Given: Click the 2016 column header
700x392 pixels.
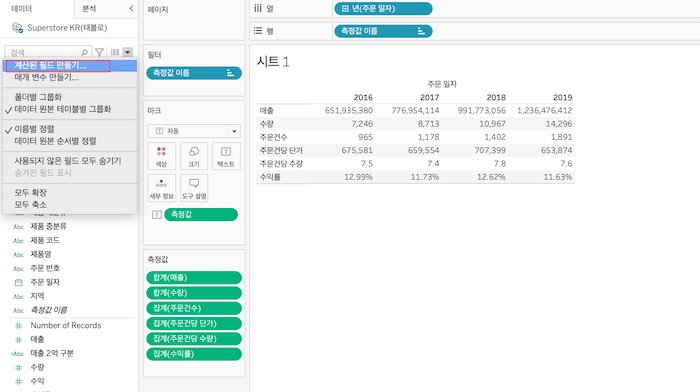Looking at the screenshot, I should [x=363, y=97].
